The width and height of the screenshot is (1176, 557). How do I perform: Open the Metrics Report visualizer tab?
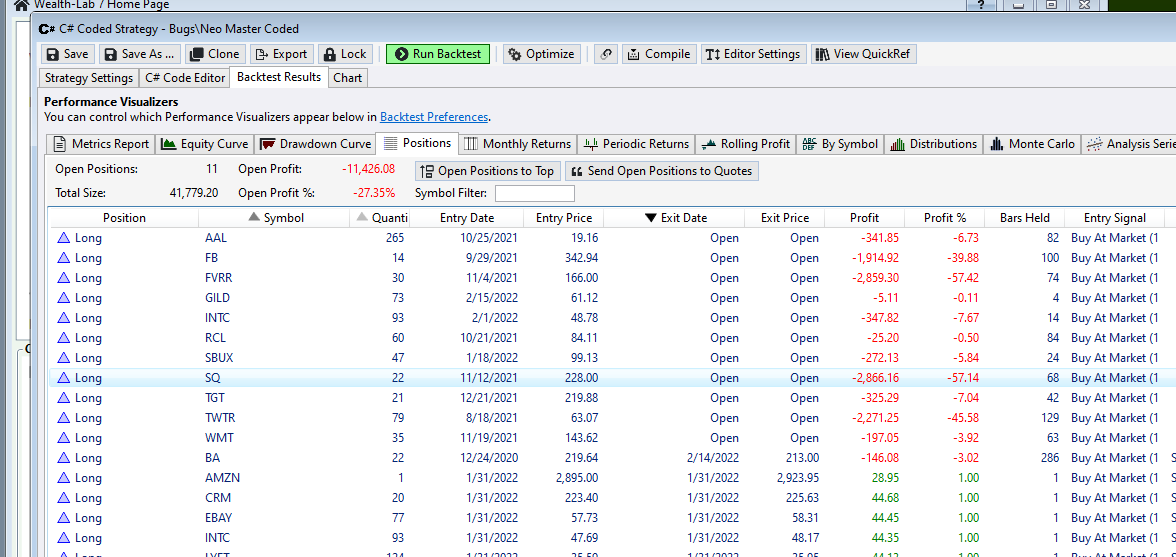click(101, 144)
